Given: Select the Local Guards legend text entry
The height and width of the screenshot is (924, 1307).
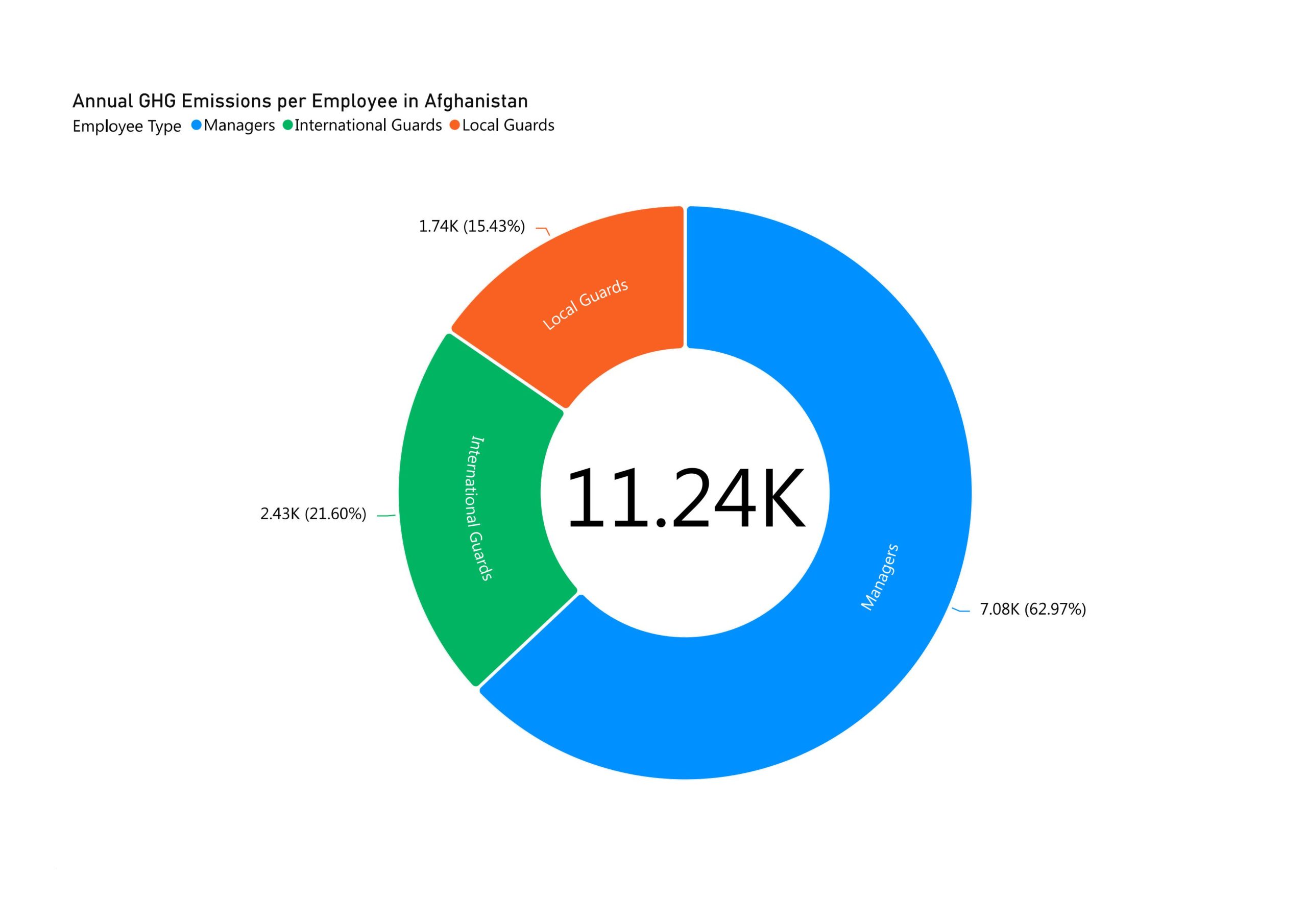Looking at the screenshot, I should click(508, 125).
